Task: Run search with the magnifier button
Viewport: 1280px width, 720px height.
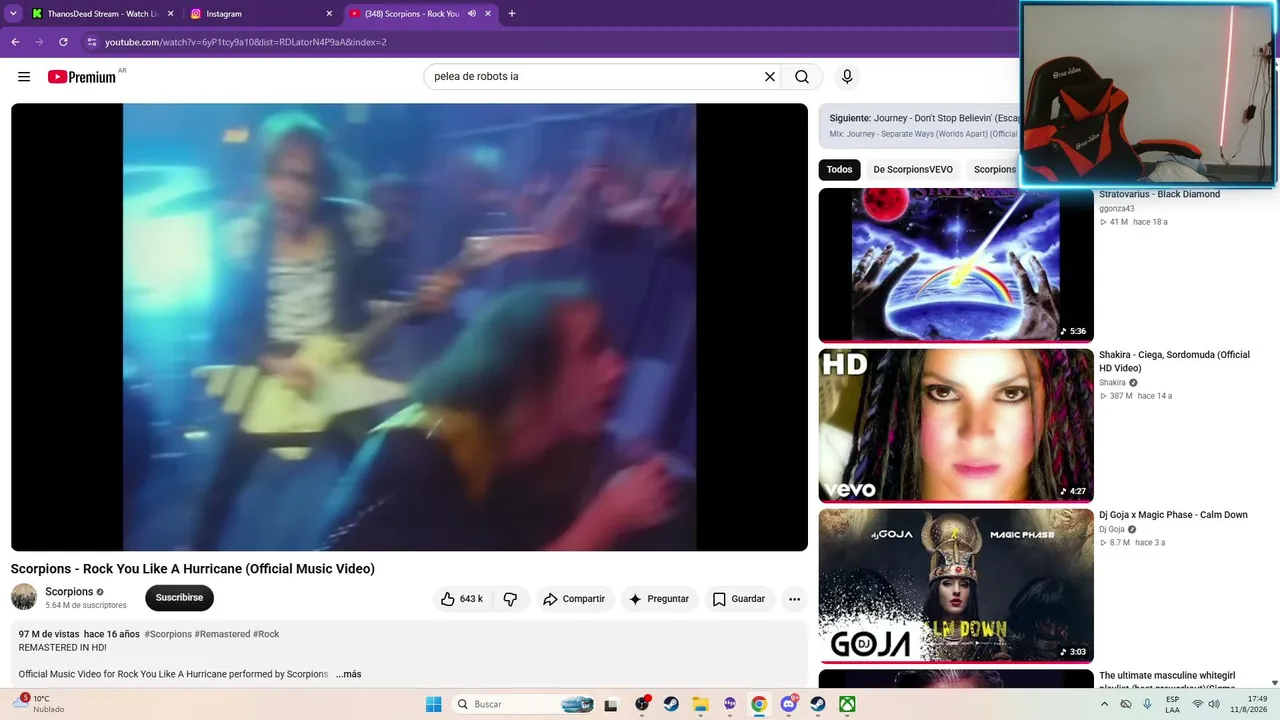Action: pyautogui.click(x=802, y=77)
